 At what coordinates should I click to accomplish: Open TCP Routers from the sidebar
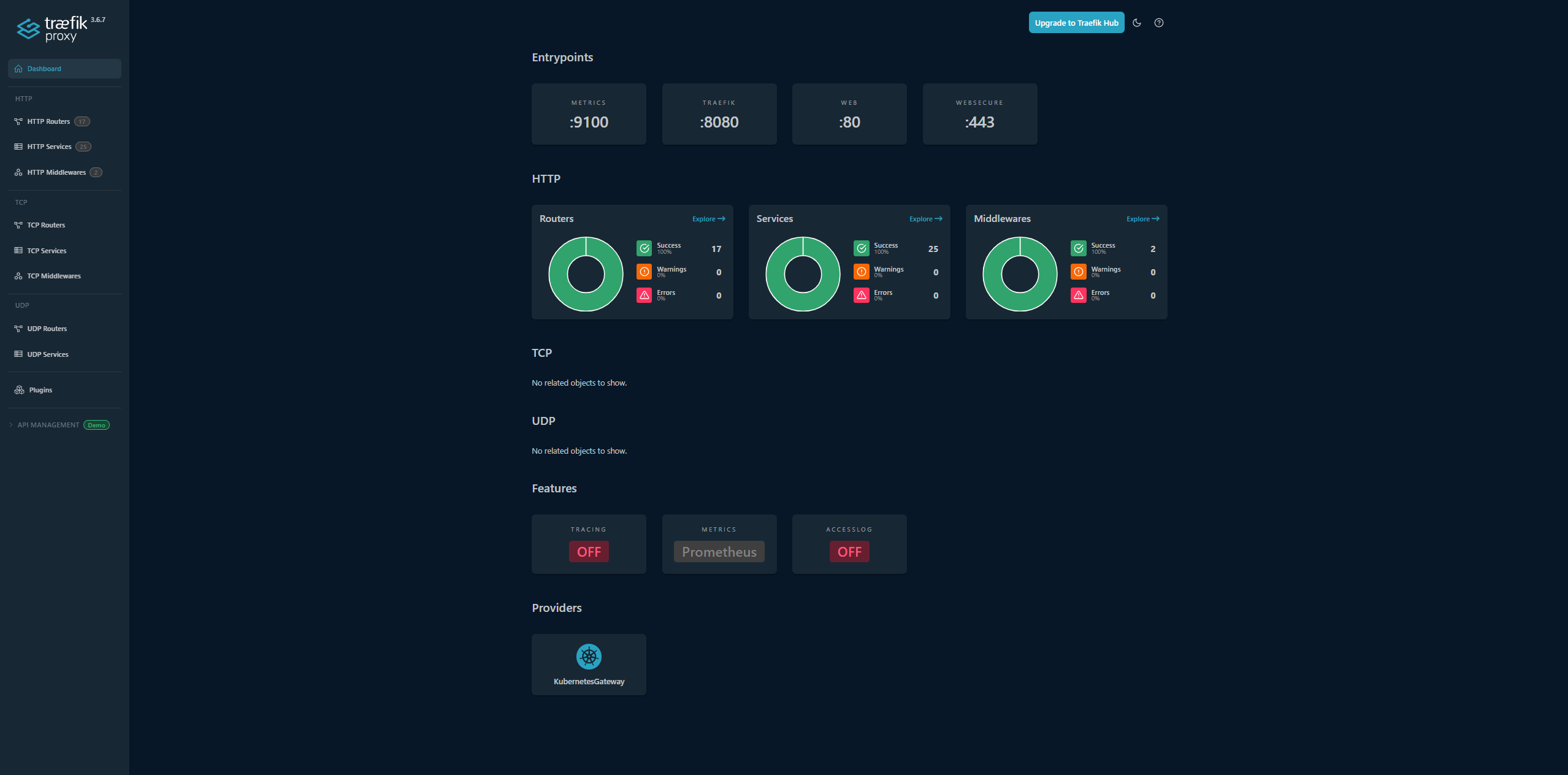[45, 224]
